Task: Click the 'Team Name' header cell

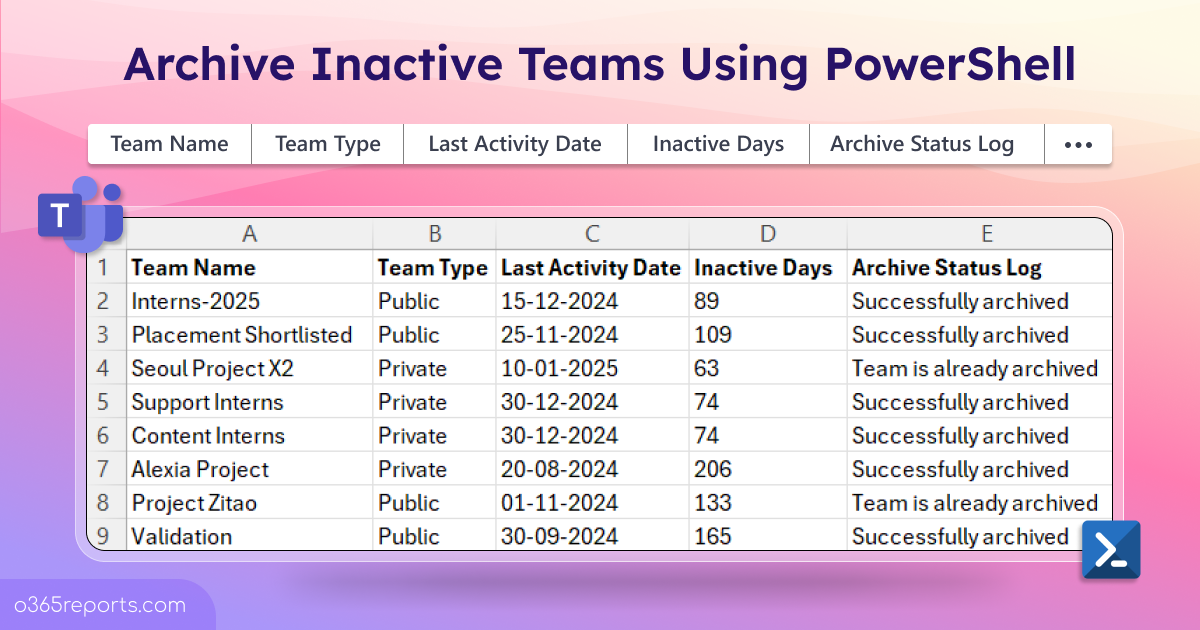Action: pos(250,267)
